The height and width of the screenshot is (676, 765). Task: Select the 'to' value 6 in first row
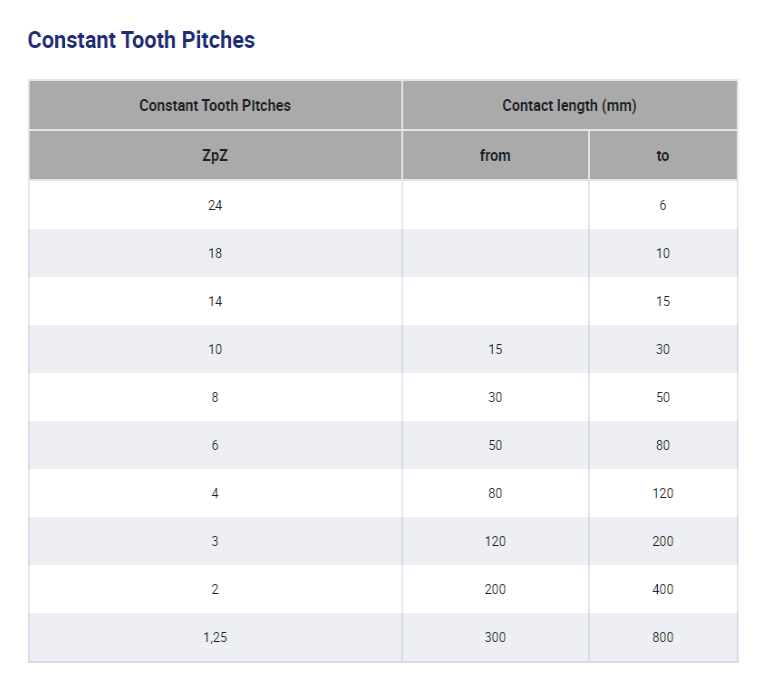coord(663,205)
